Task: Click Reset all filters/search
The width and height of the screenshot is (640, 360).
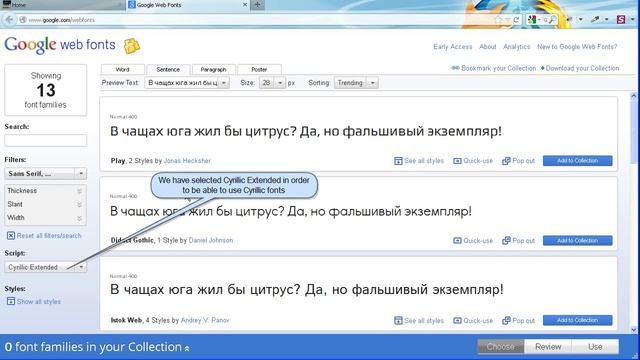Action: (x=44, y=236)
